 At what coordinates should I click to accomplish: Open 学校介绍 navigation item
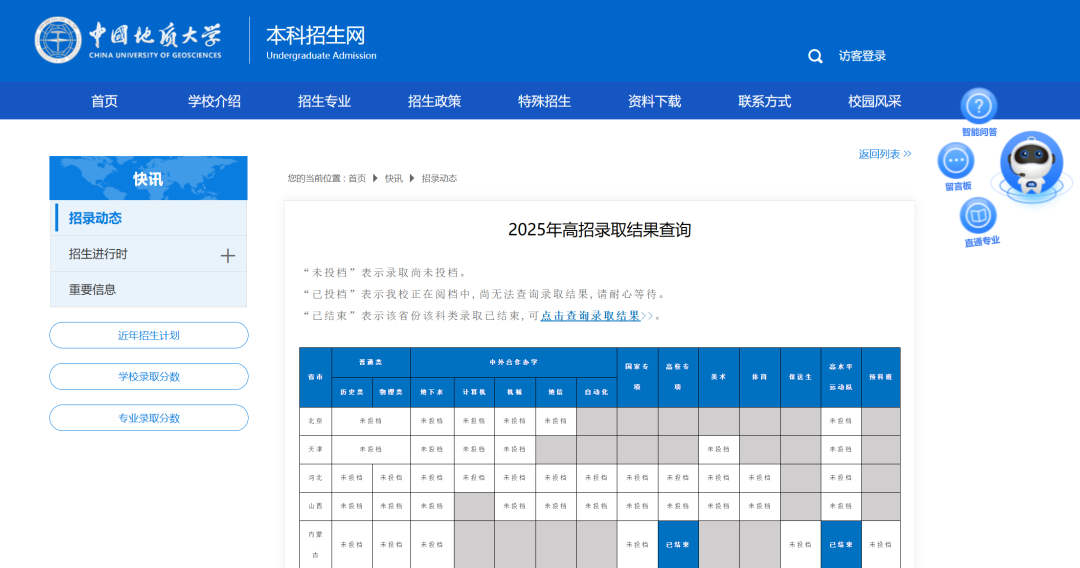click(x=214, y=101)
